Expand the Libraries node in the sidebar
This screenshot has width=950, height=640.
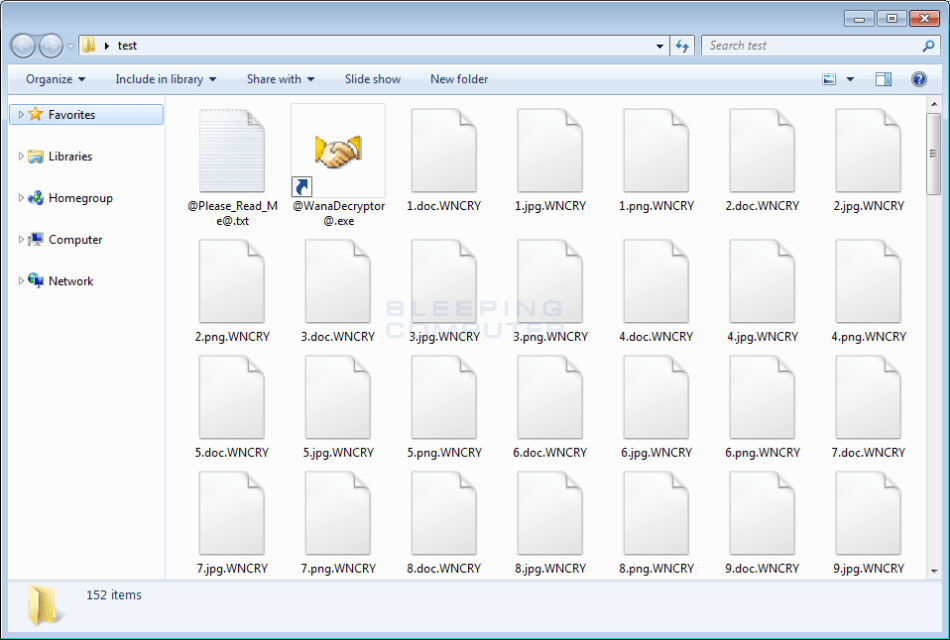(x=23, y=156)
